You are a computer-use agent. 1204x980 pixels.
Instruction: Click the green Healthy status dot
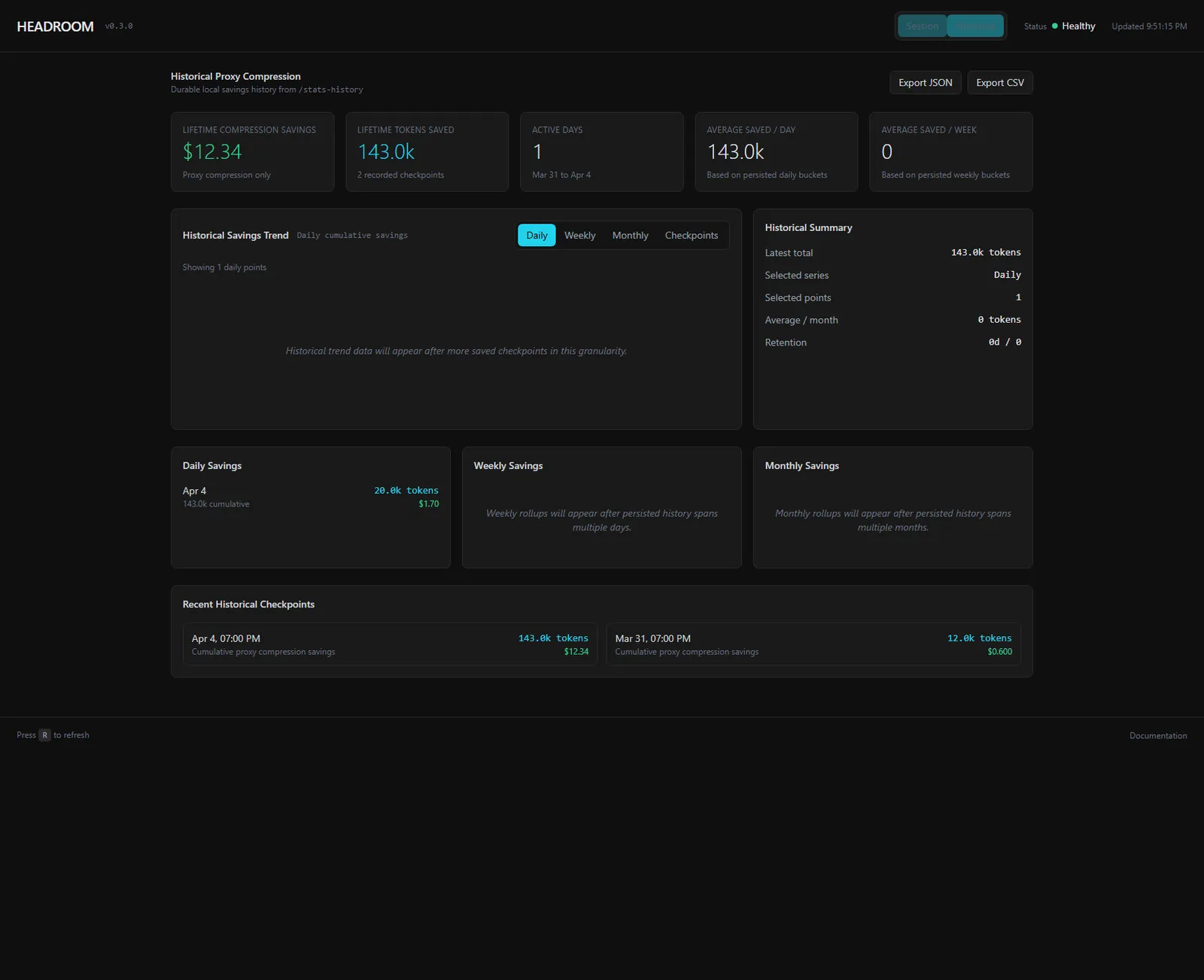click(x=1054, y=26)
